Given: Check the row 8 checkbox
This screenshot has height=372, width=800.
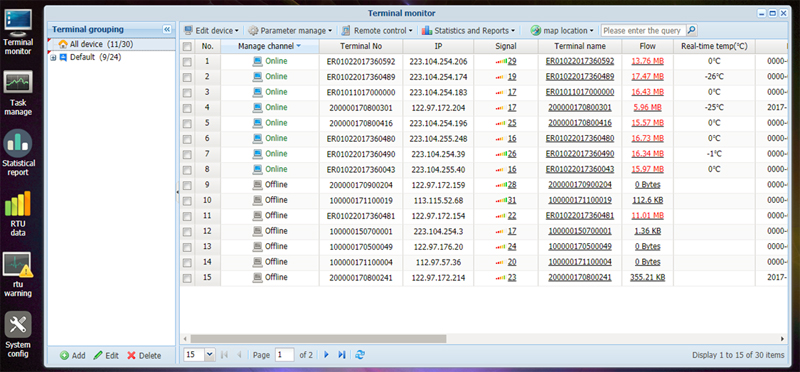Looking at the screenshot, I should click(187, 170).
